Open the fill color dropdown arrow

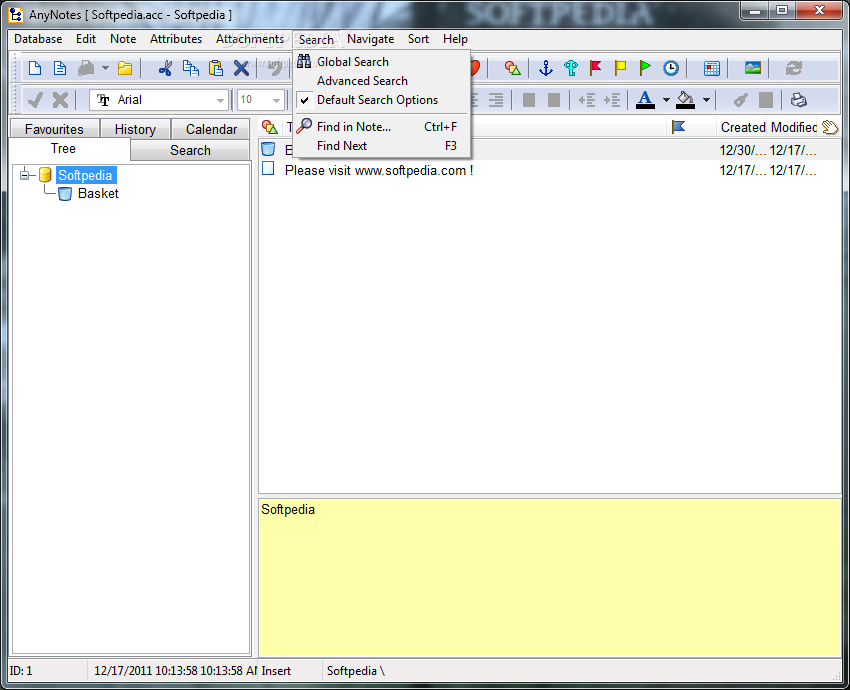pos(706,100)
